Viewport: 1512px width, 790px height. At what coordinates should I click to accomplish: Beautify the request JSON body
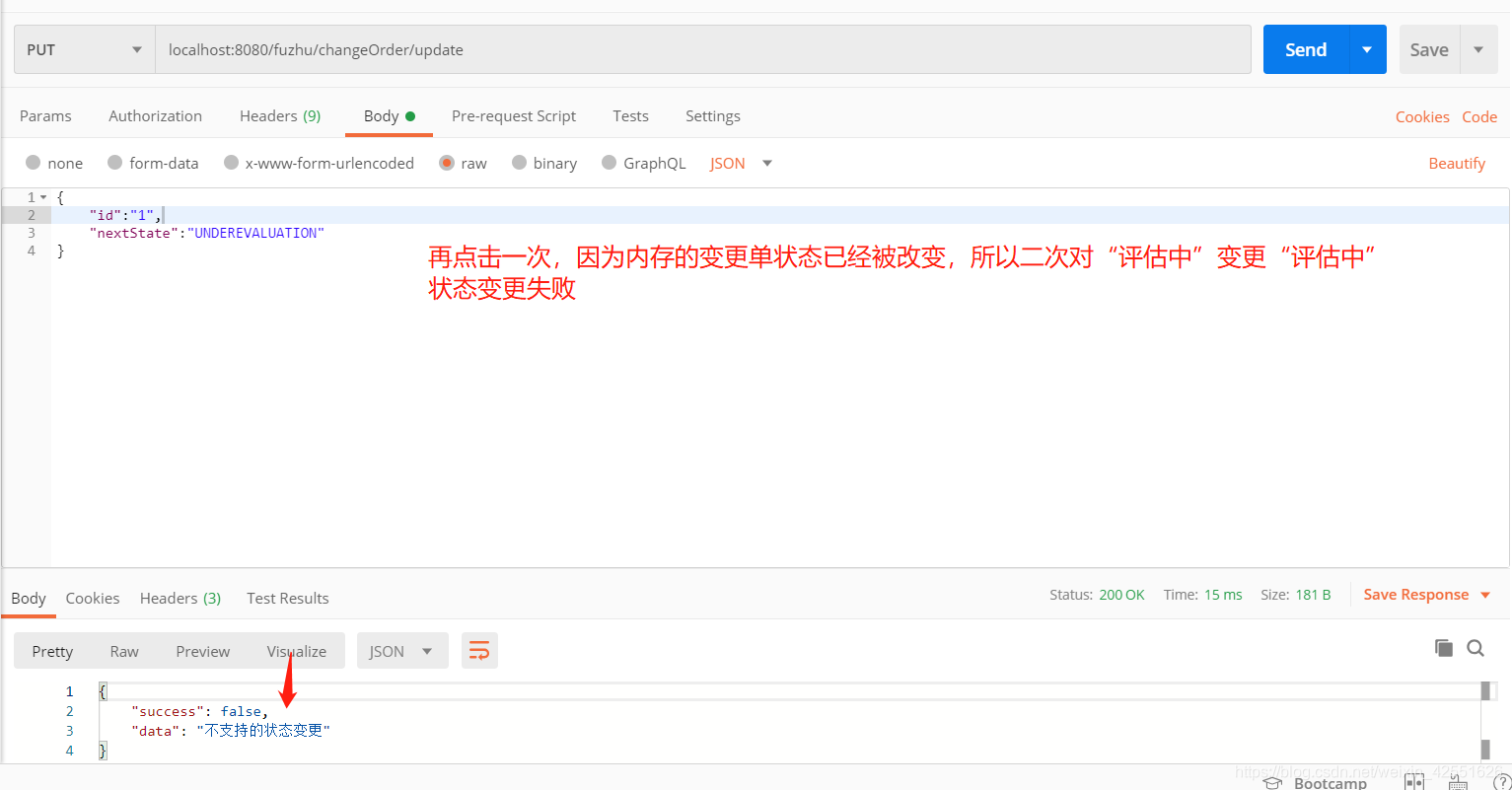click(1457, 163)
